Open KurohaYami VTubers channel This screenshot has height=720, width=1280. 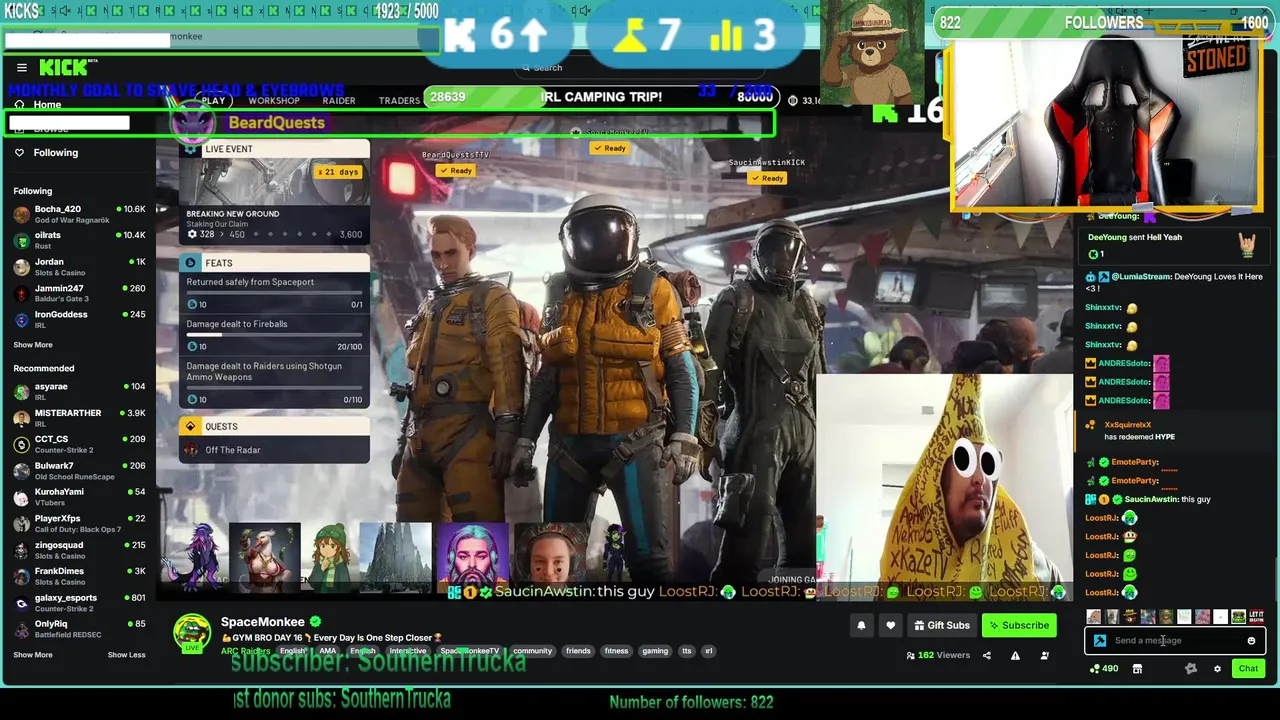(x=79, y=497)
